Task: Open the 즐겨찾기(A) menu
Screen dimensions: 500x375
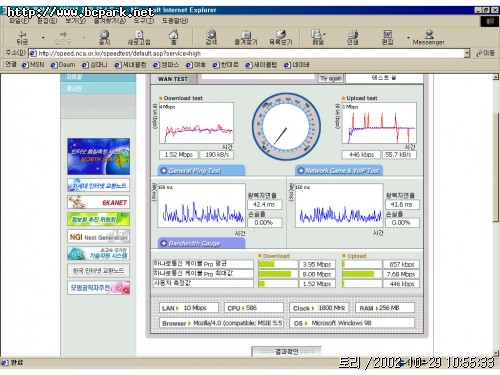Action: tap(110, 21)
